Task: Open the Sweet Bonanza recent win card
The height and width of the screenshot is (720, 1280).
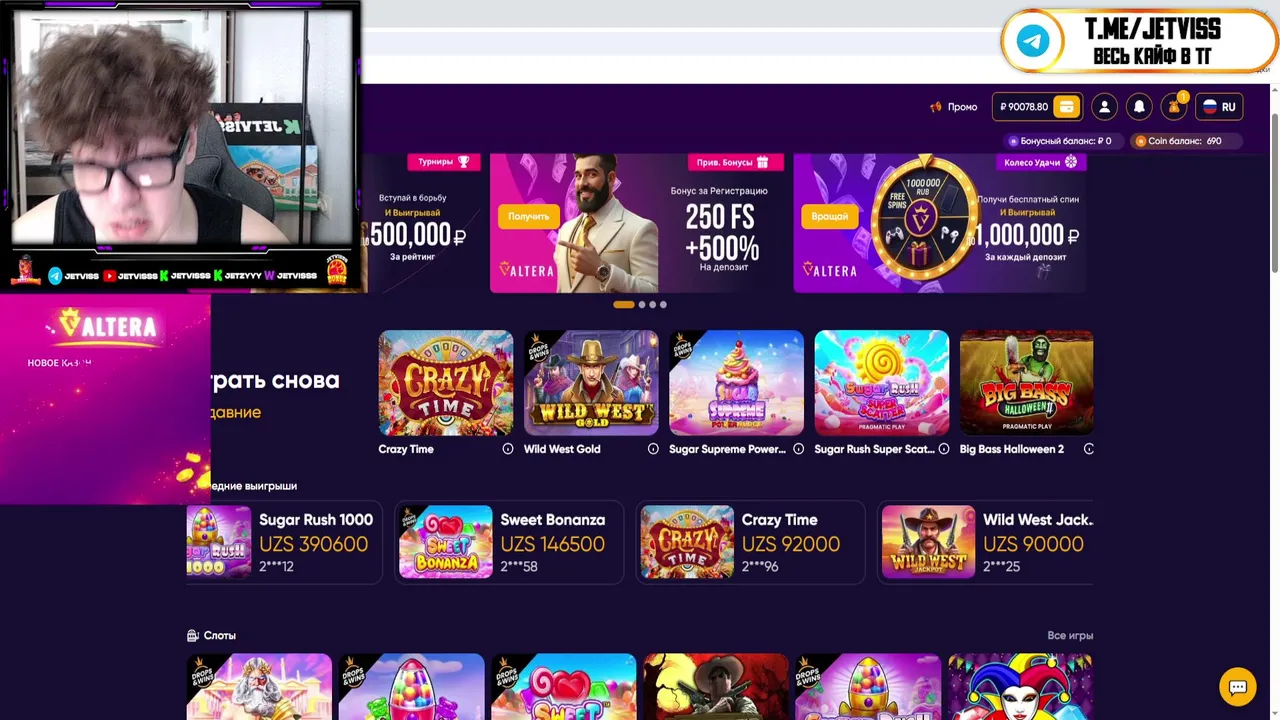Action: pyautogui.click(x=509, y=542)
